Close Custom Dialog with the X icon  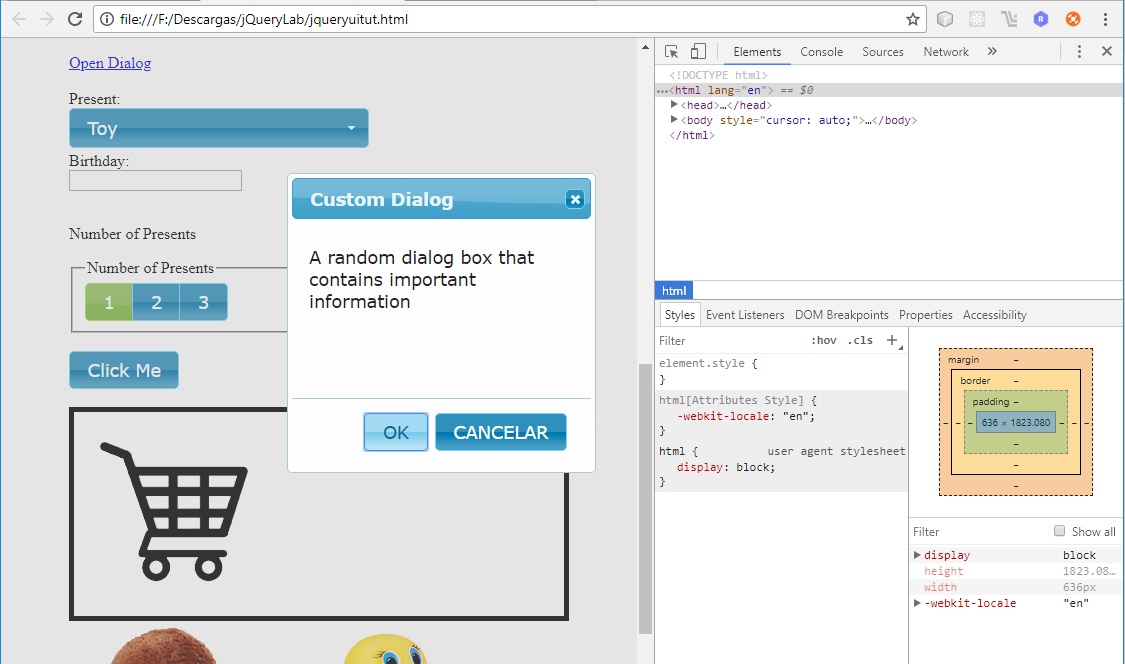coord(575,200)
